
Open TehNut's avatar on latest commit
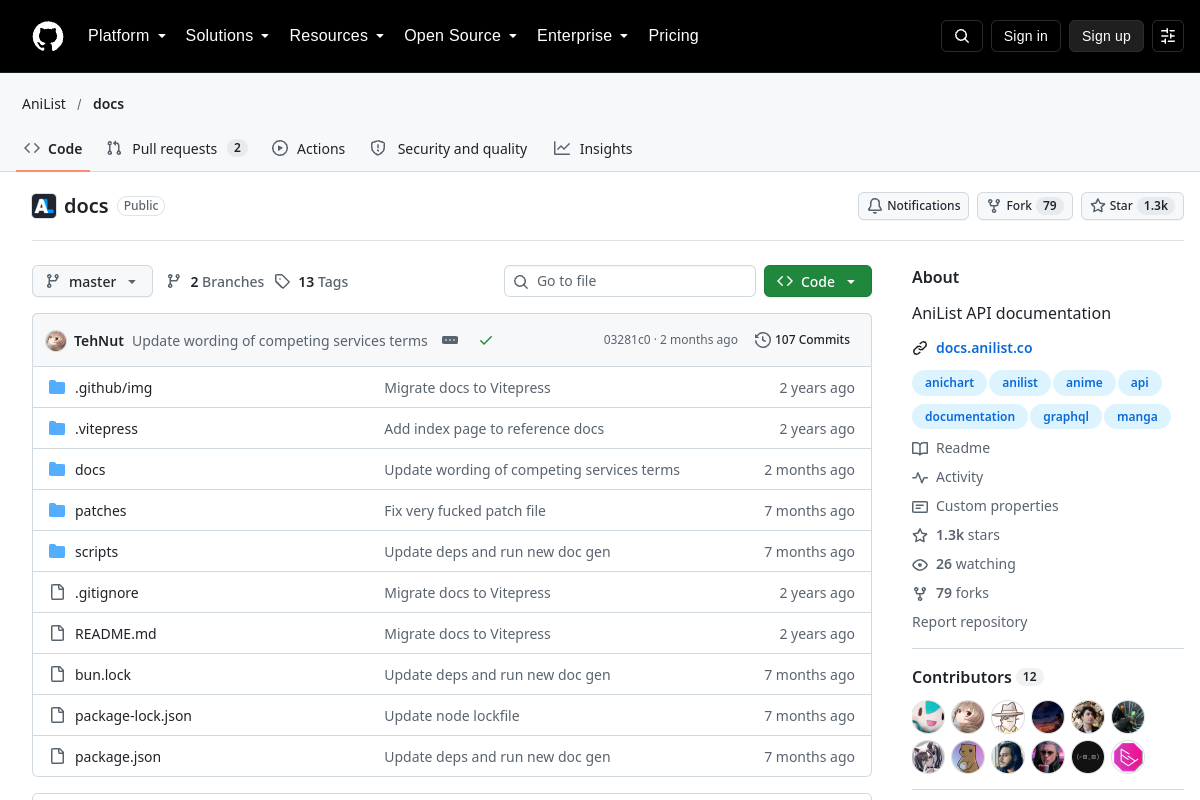(x=56, y=340)
